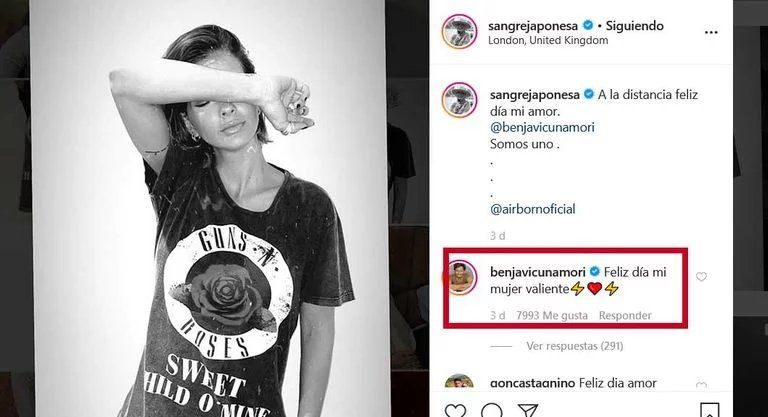Screen dimensions: 768x417
Task: Toggle the Siguiendo following status
Action: pyautogui.click(x=634, y=25)
